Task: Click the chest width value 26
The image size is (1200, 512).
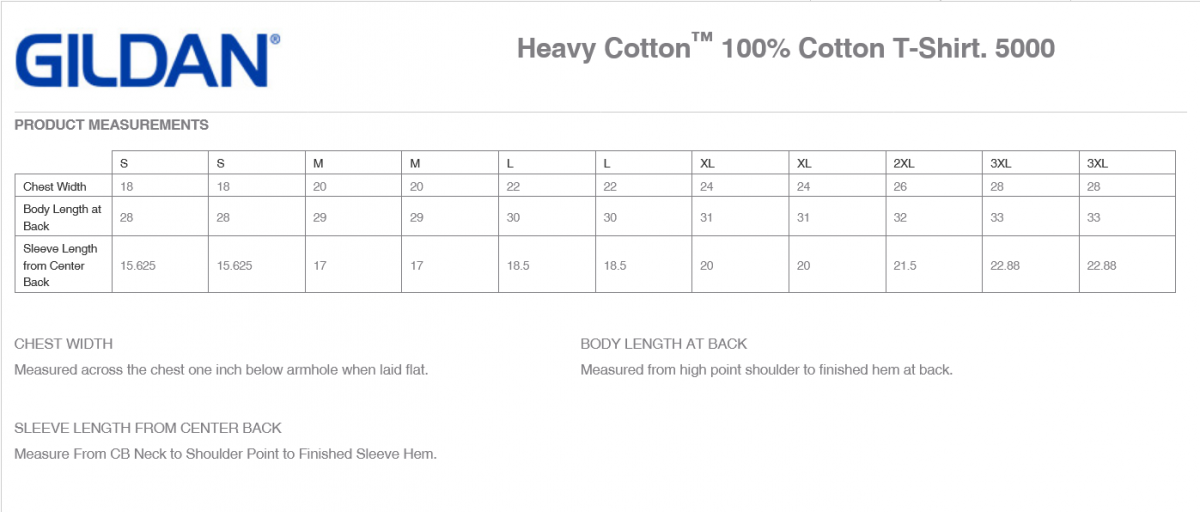Action: pyautogui.click(x=900, y=187)
